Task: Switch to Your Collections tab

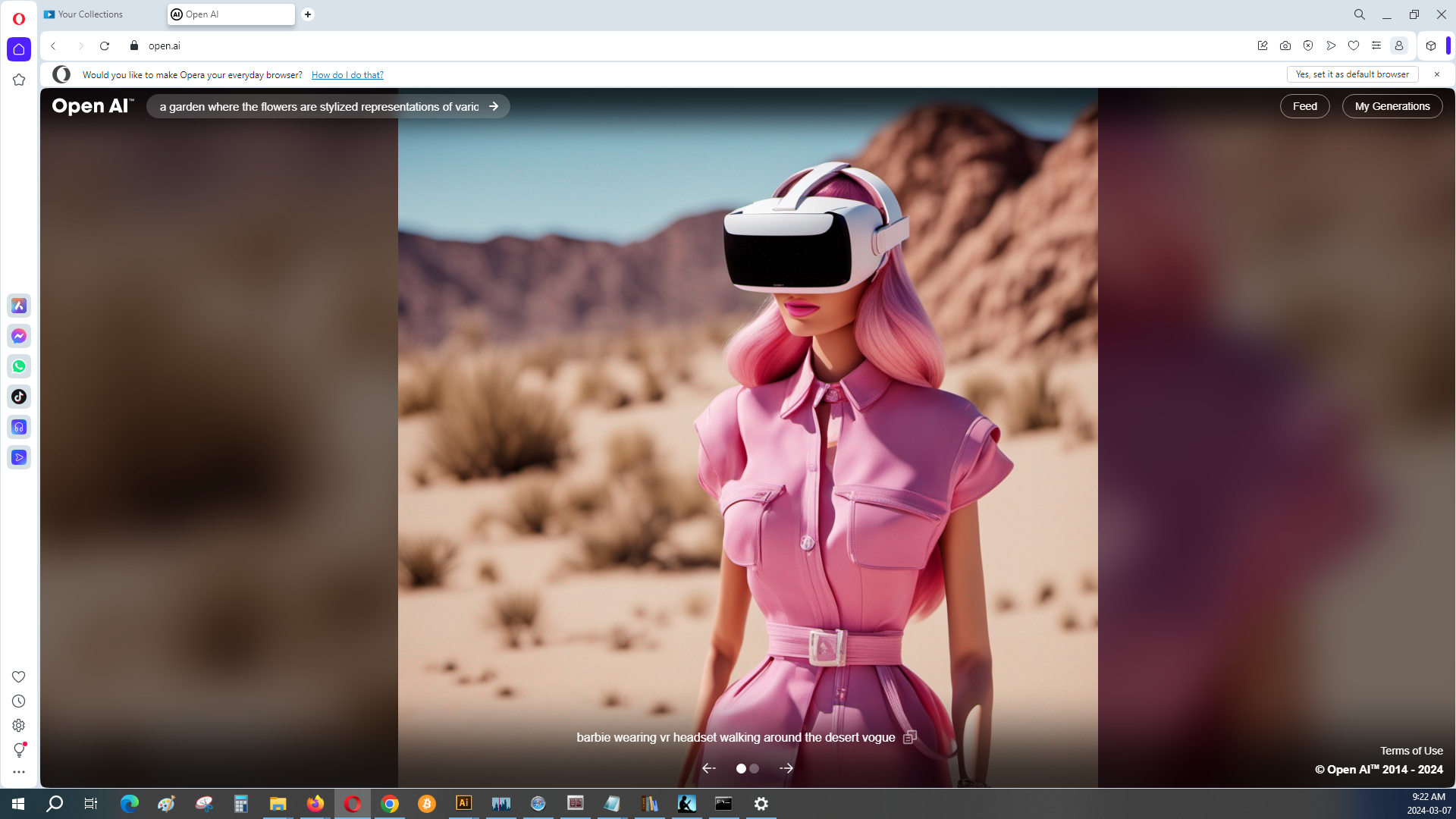Action: [89, 14]
